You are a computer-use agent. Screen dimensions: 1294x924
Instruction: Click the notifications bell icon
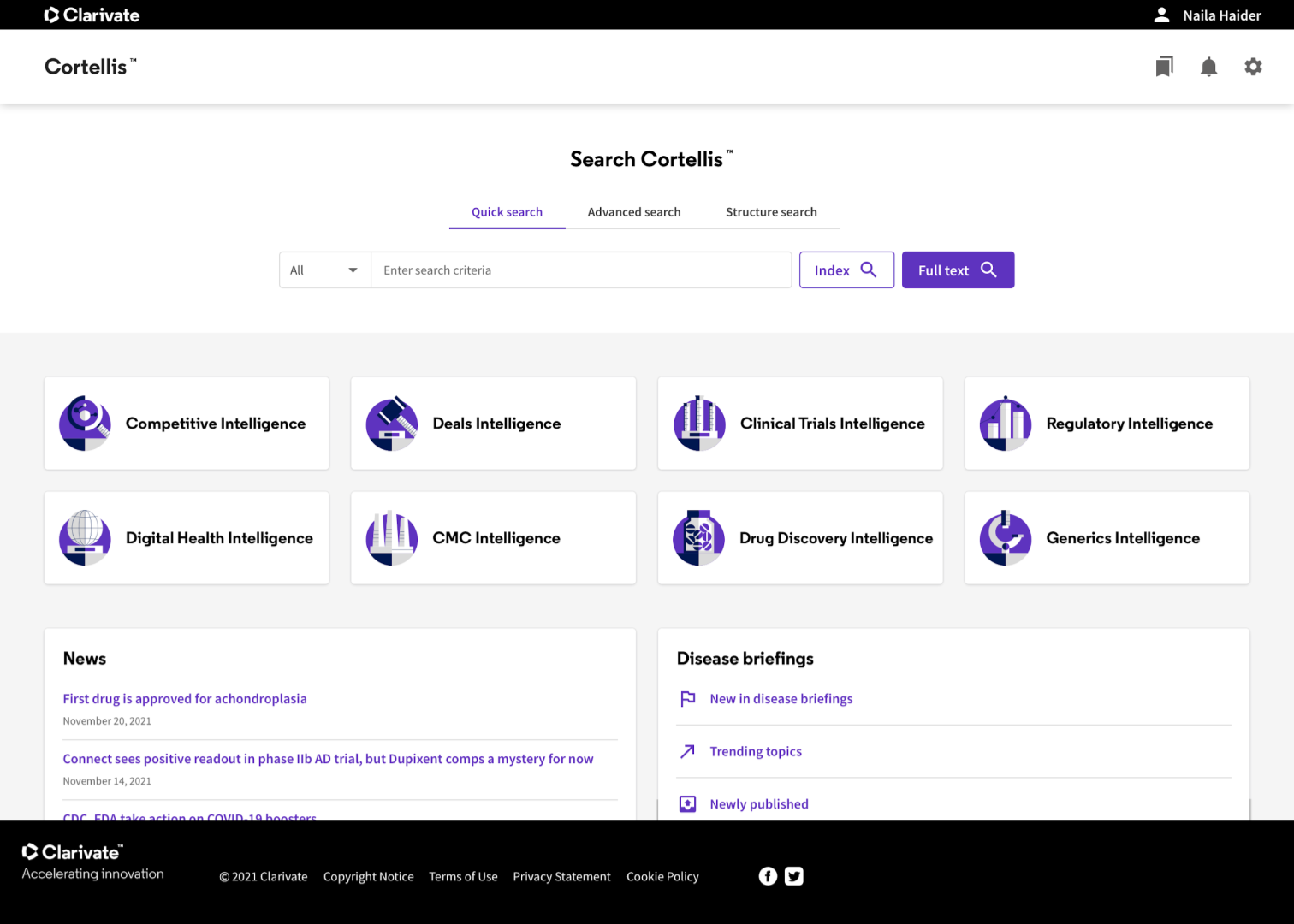pyautogui.click(x=1208, y=67)
